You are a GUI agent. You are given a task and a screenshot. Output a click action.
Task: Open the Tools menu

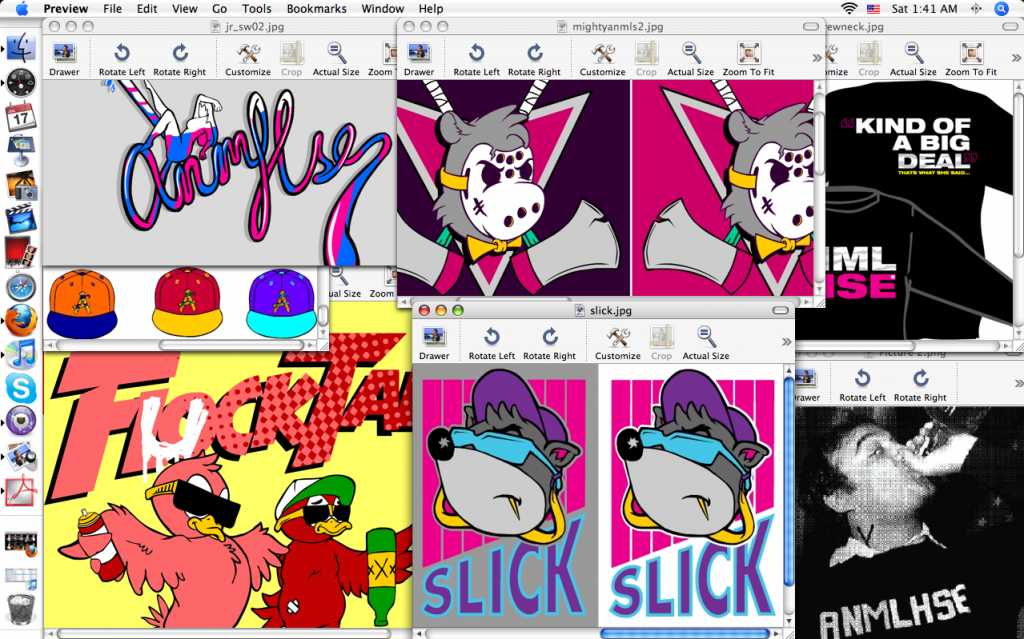(257, 8)
